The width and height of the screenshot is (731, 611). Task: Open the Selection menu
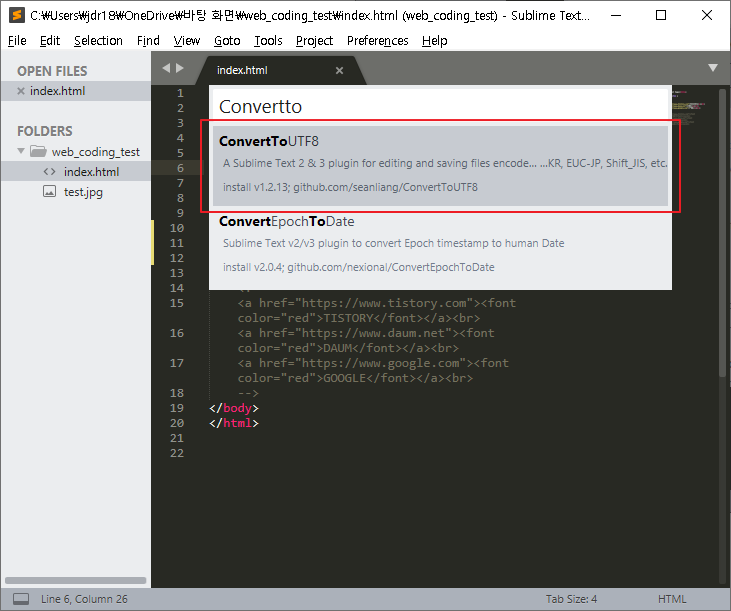point(98,41)
